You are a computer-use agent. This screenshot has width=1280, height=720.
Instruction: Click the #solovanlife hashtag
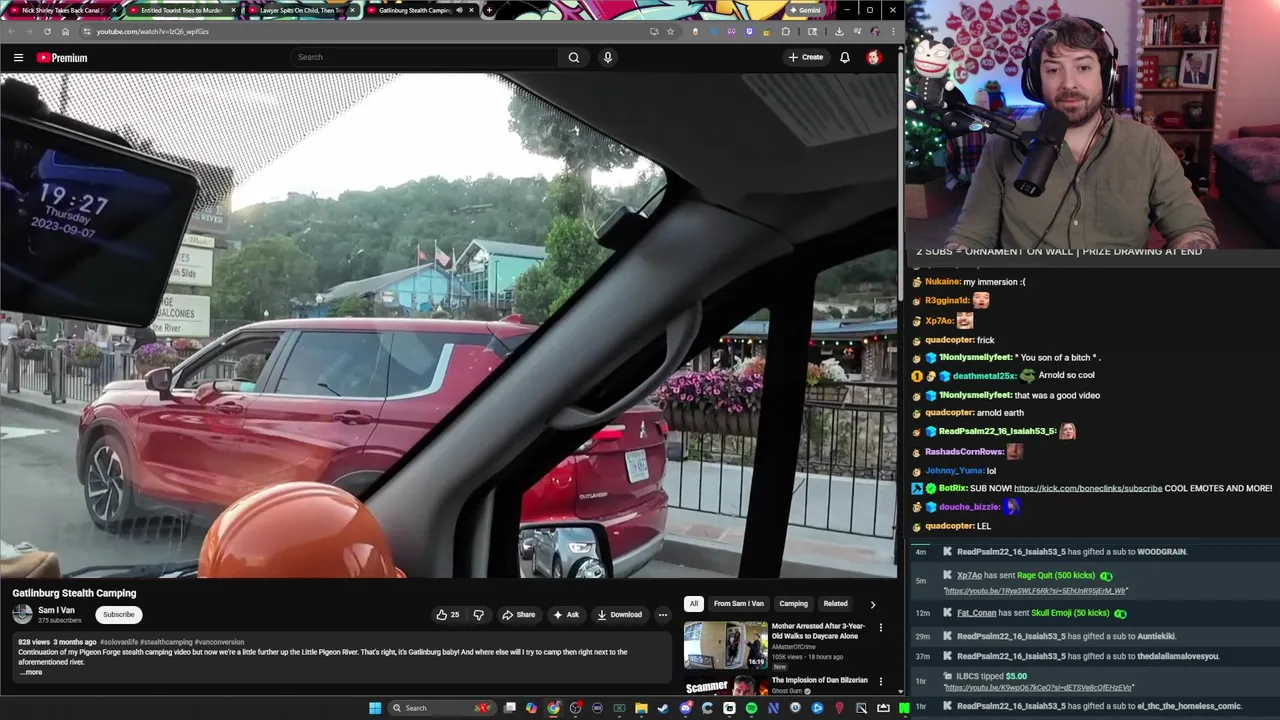[118, 642]
